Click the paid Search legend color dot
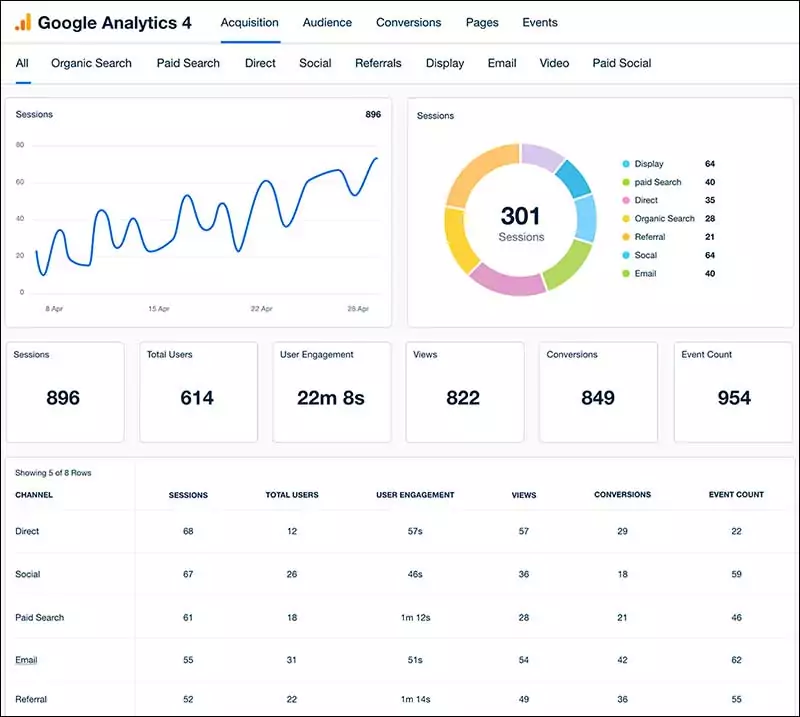 tap(626, 182)
